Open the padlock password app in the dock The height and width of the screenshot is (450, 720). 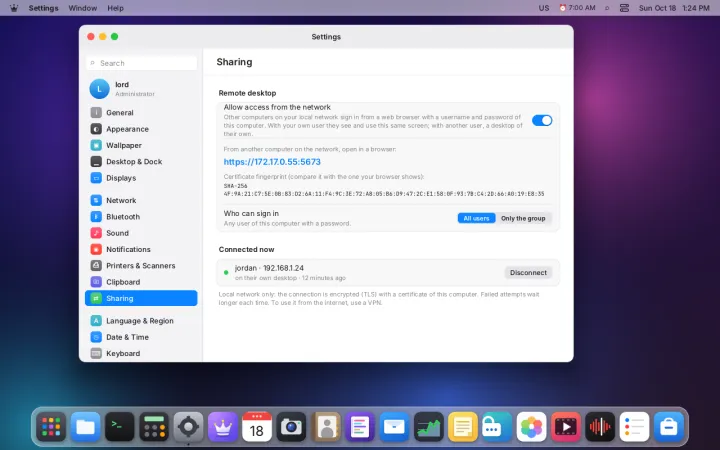[497, 427]
